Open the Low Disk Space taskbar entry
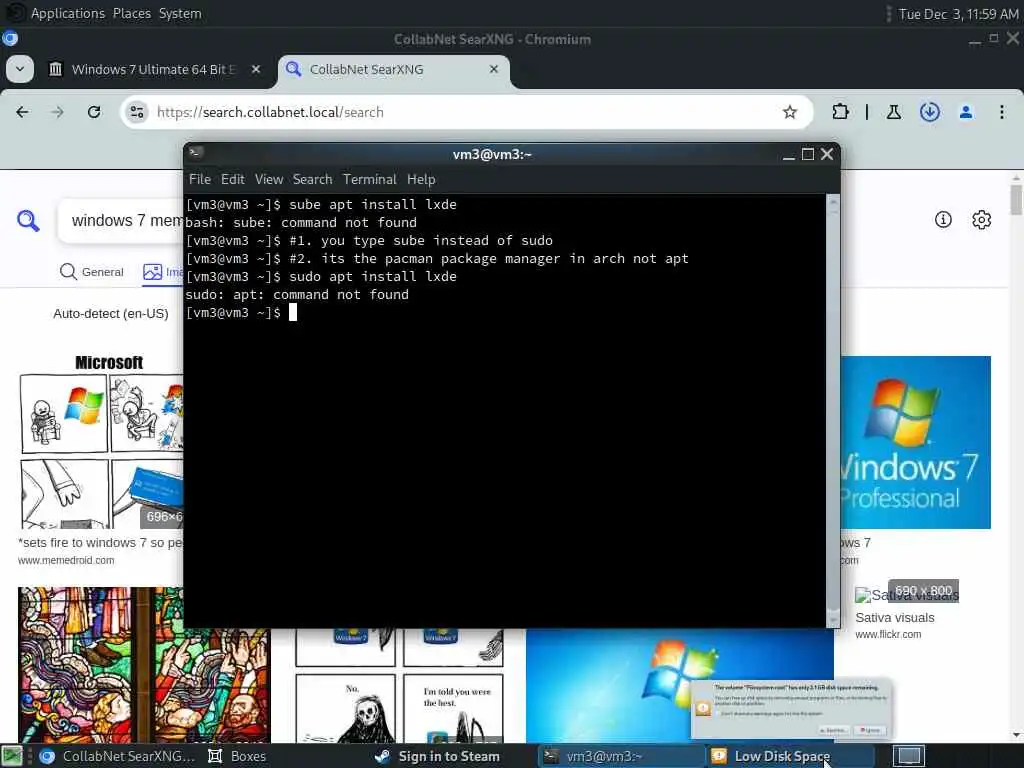 (x=789, y=756)
